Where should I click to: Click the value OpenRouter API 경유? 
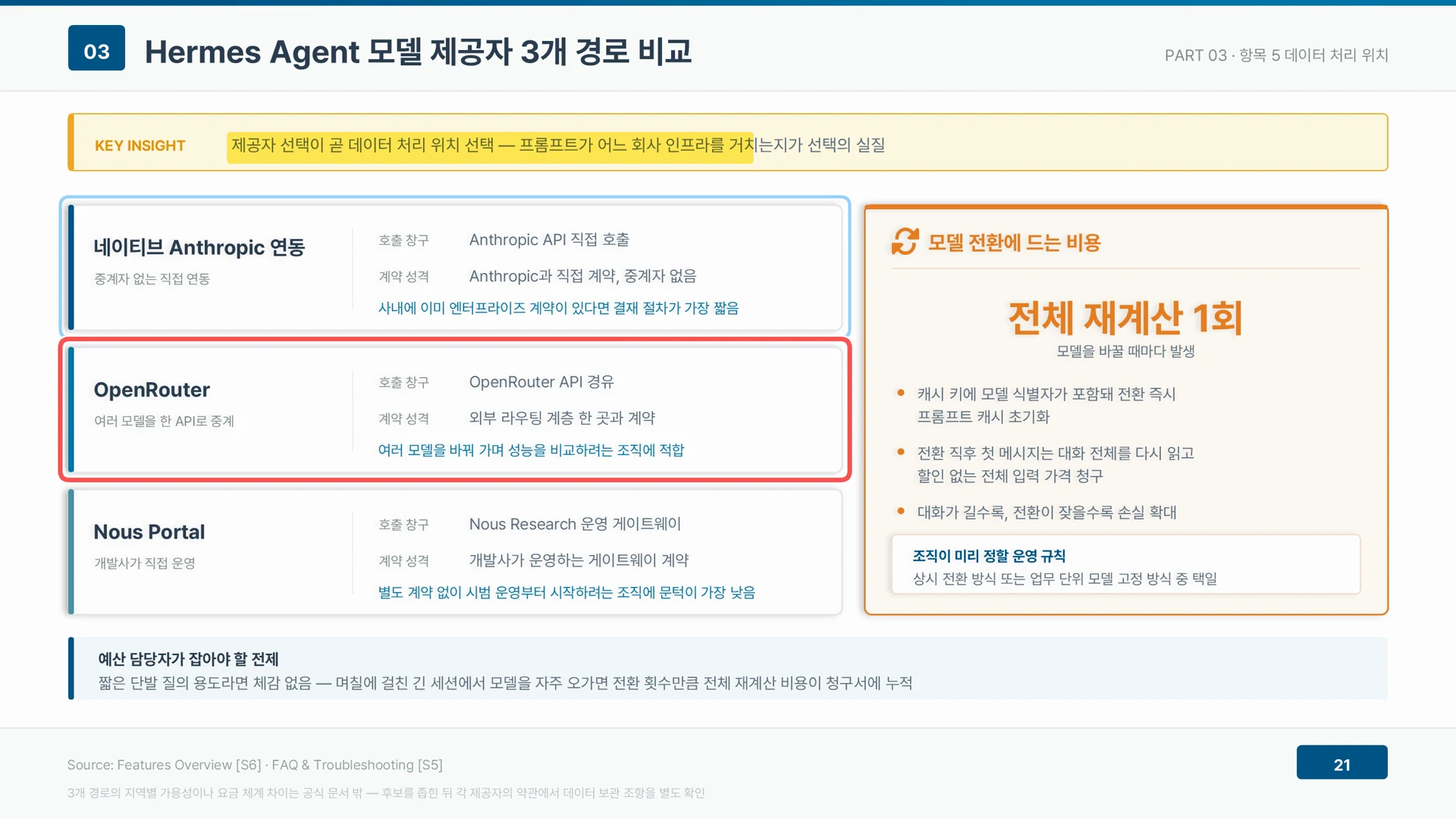(x=541, y=382)
